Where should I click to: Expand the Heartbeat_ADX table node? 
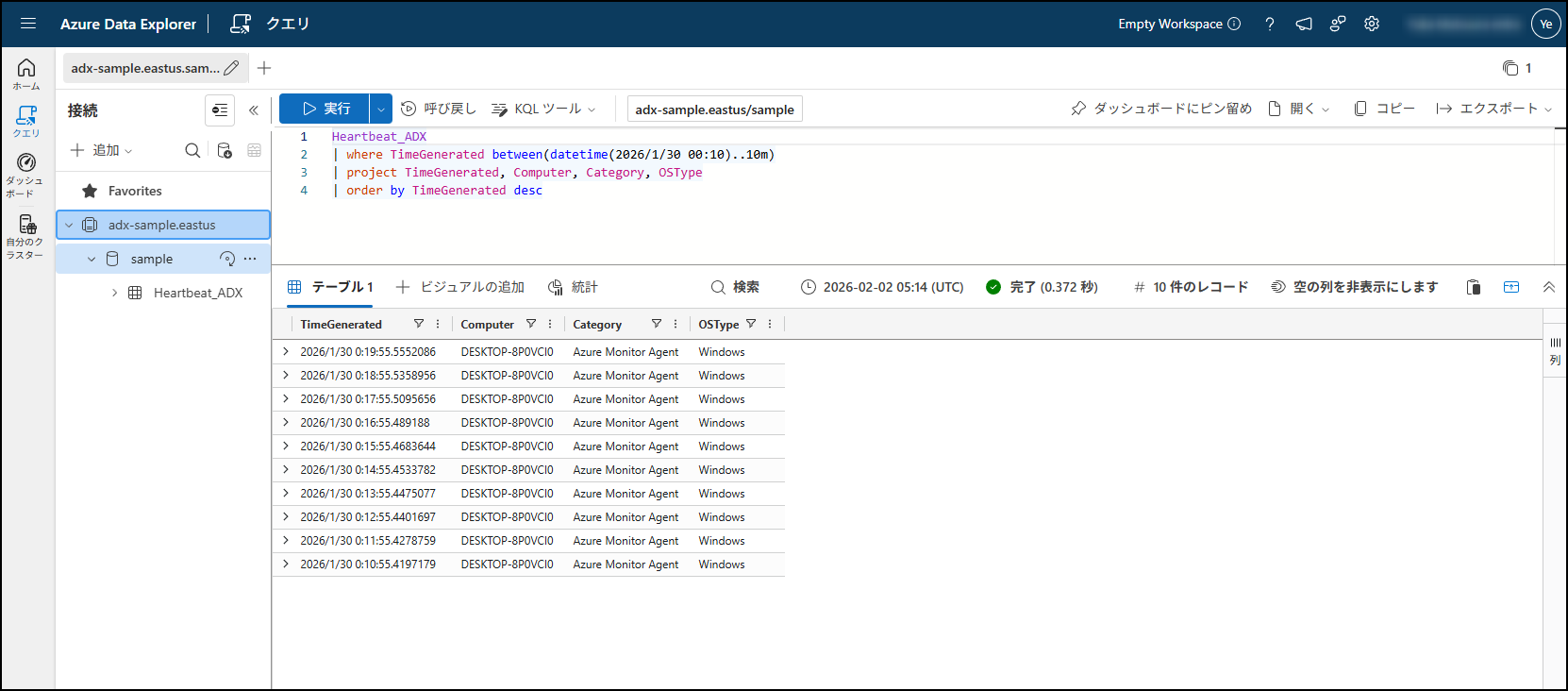(x=114, y=293)
